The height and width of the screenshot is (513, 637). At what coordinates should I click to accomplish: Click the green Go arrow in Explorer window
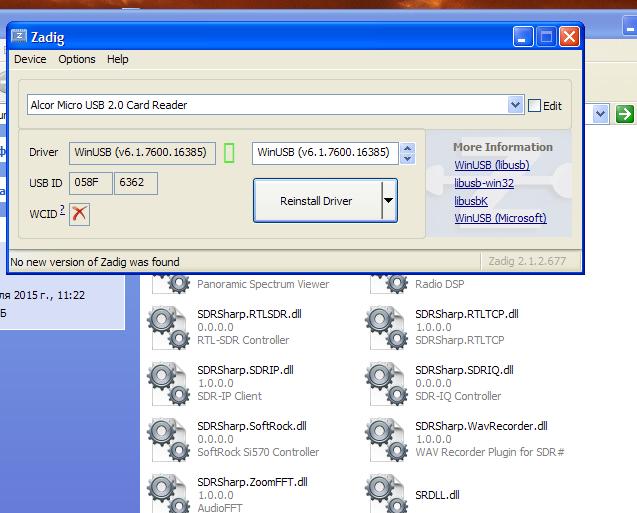pyautogui.click(x=625, y=114)
